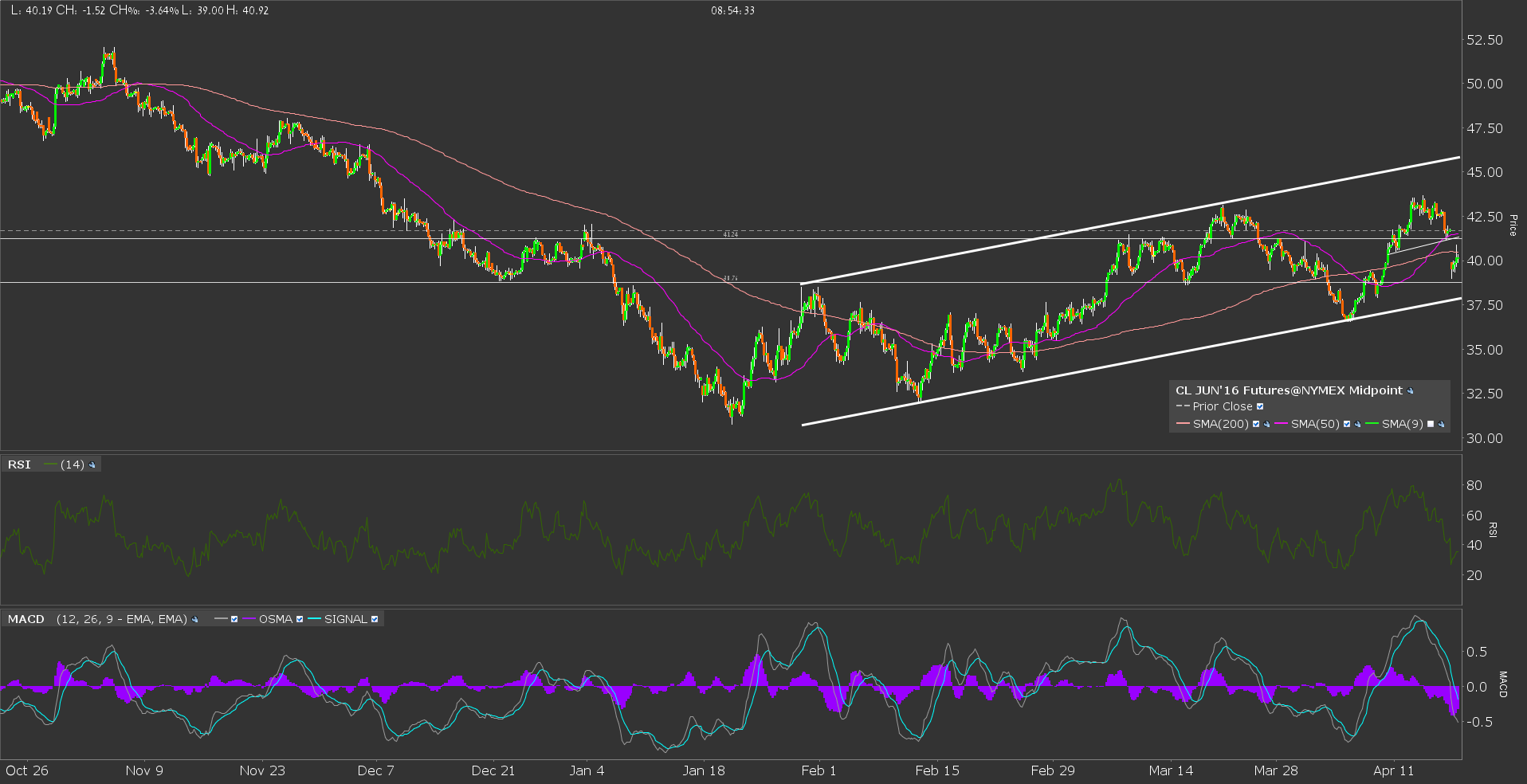Image resolution: width=1527 pixels, height=784 pixels.
Task: Click the high value 40.92
Action: coord(255,11)
